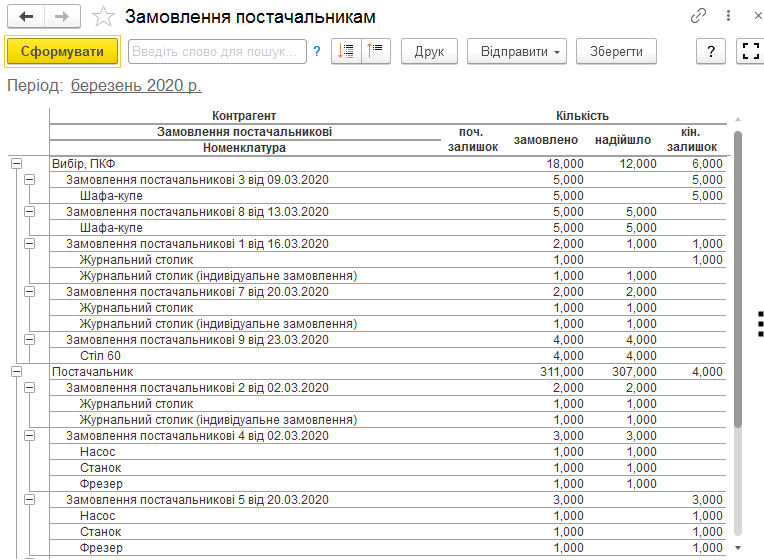The height and width of the screenshot is (560, 764).
Task: Click the Контрагент column header
Action: point(244,116)
